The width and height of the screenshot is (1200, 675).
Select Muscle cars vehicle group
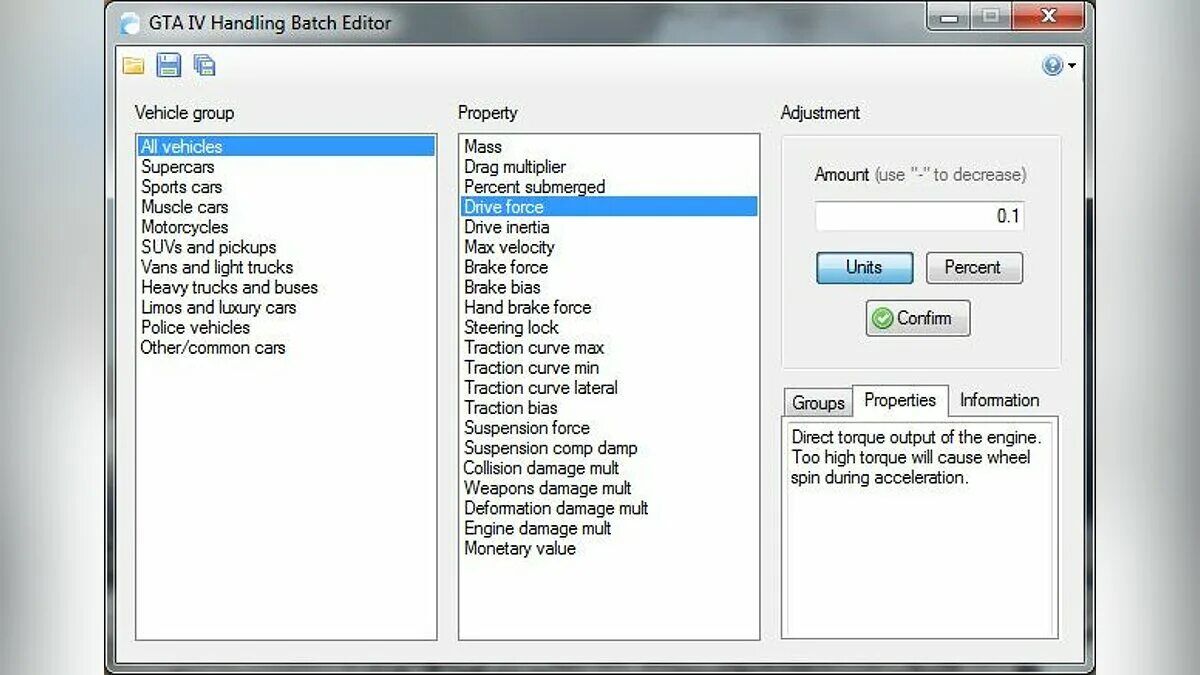coord(286,207)
